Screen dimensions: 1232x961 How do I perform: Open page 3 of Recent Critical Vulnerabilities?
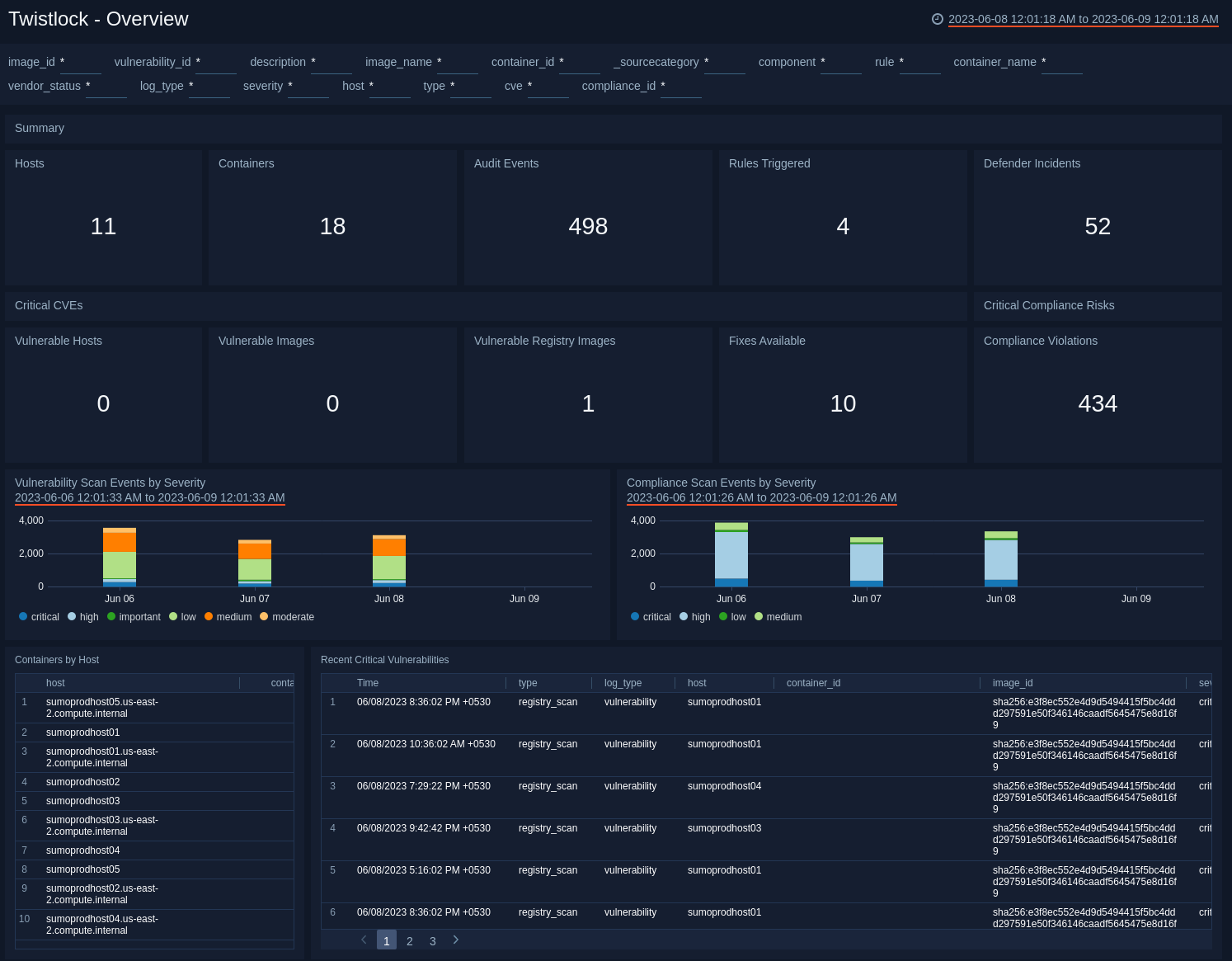433,940
